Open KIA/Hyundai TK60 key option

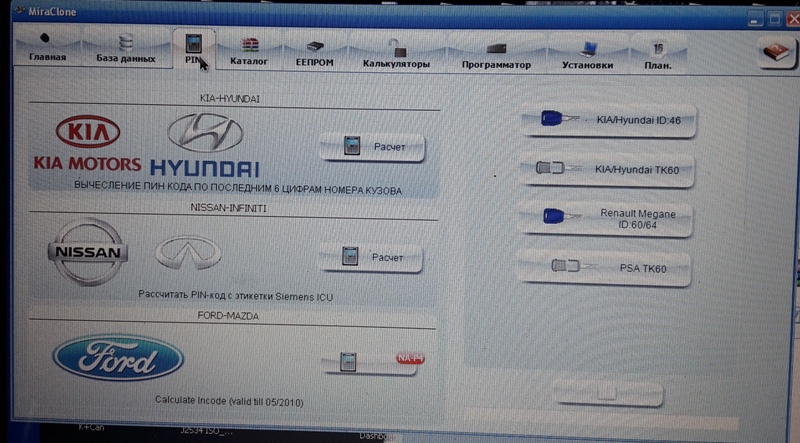coord(607,169)
